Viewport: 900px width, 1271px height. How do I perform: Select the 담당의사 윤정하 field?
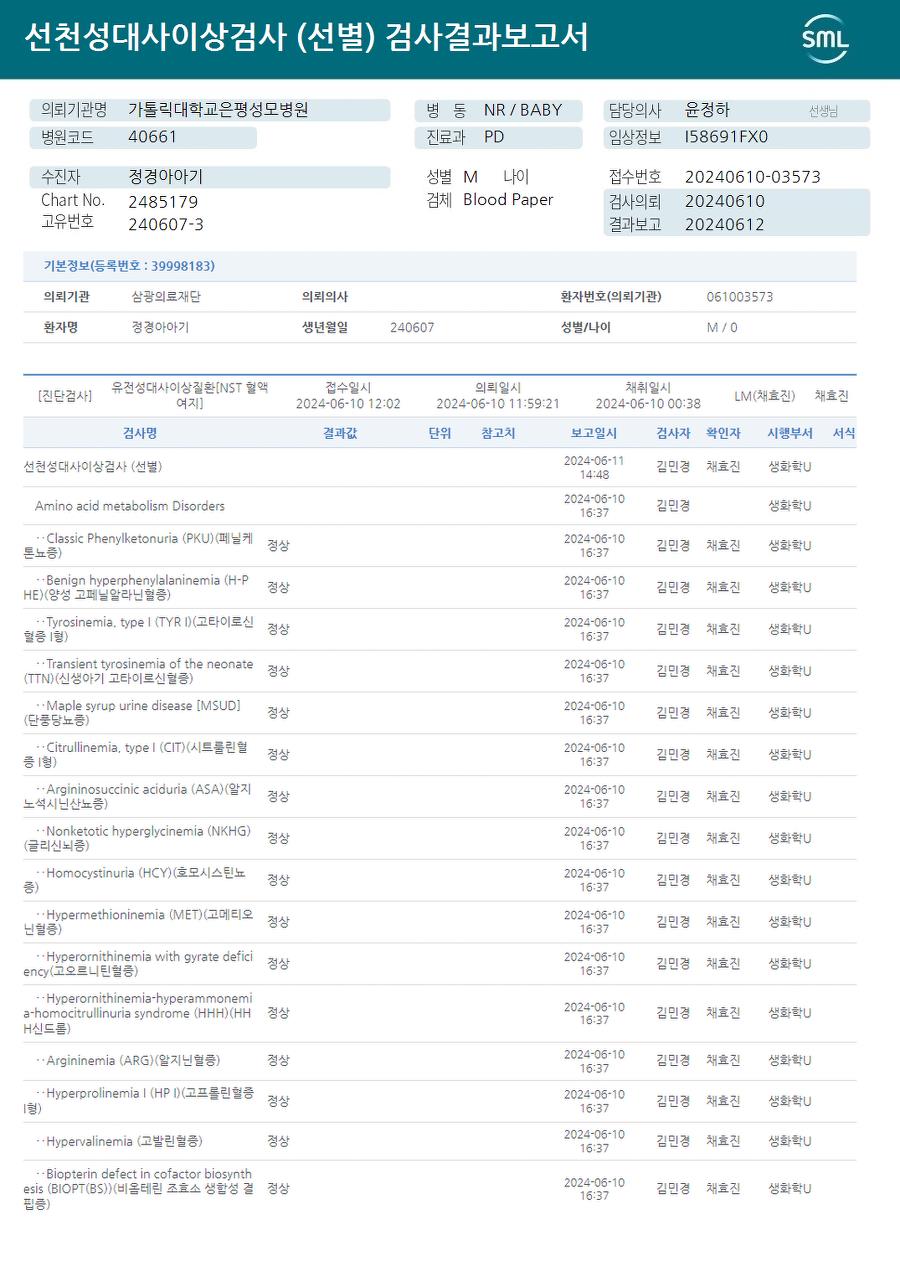[736, 110]
